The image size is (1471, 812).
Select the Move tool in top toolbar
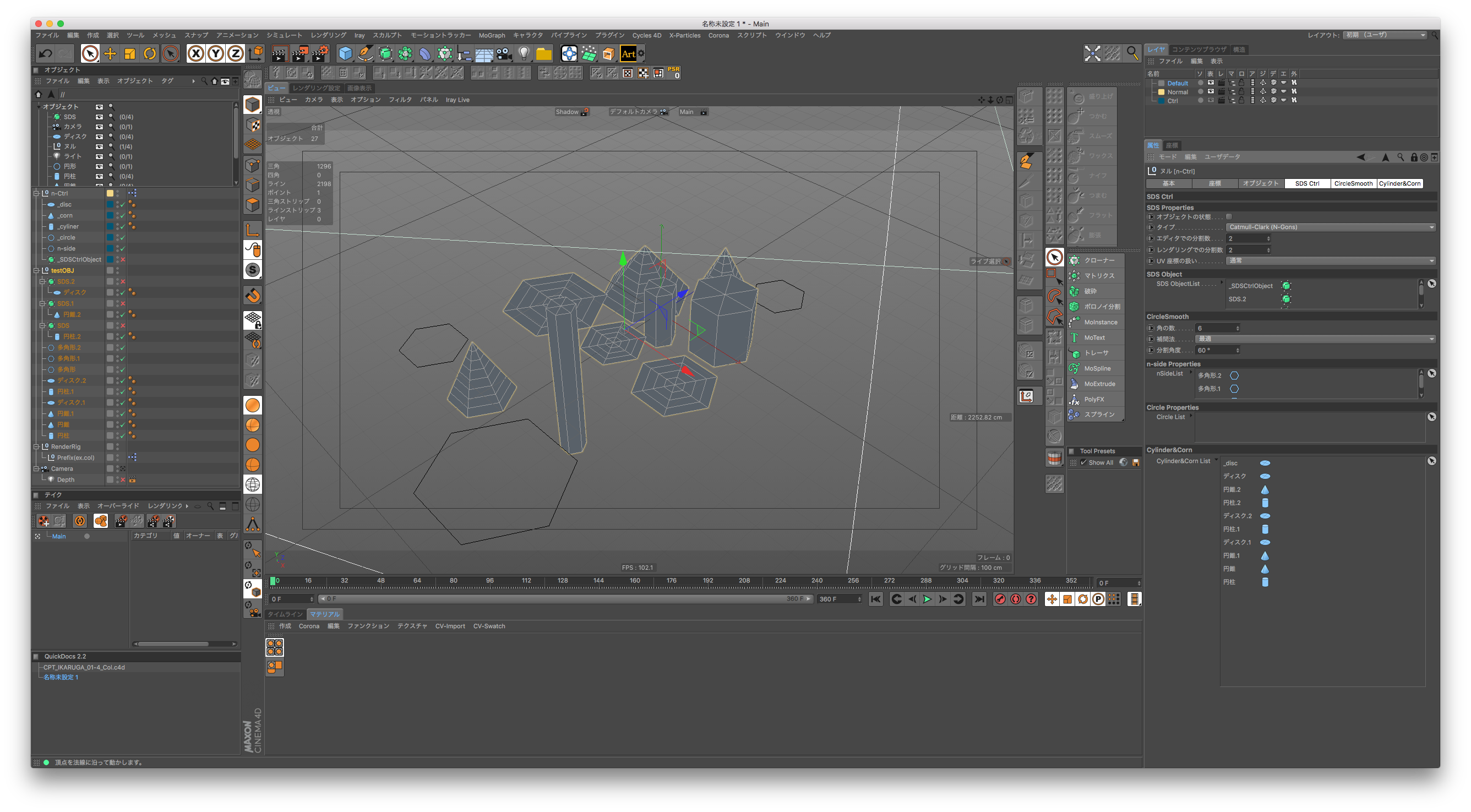(110, 54)
